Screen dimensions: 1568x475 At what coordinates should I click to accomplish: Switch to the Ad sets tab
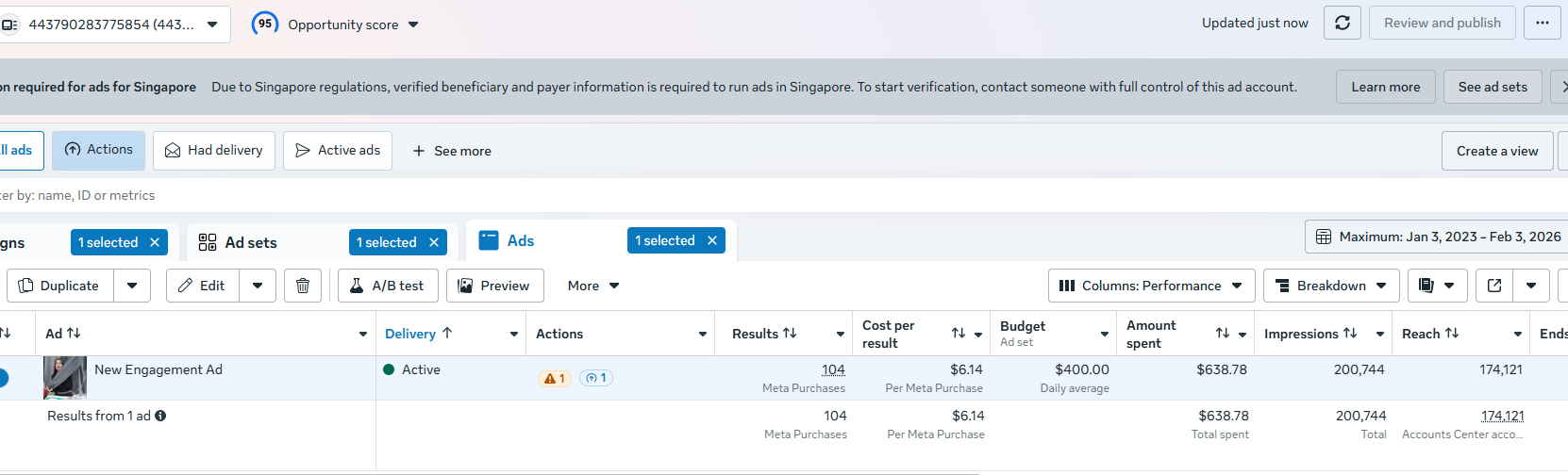click(x=251, y=242)
